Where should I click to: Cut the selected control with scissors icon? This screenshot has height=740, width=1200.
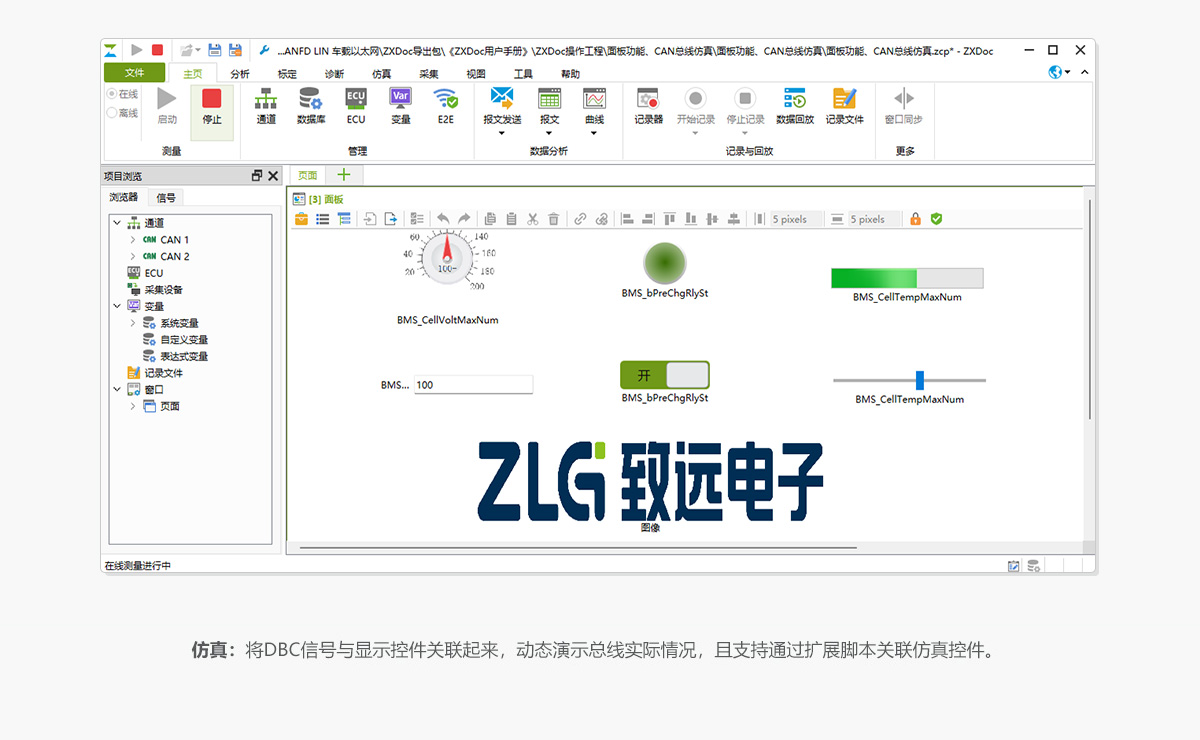point(532,219)
